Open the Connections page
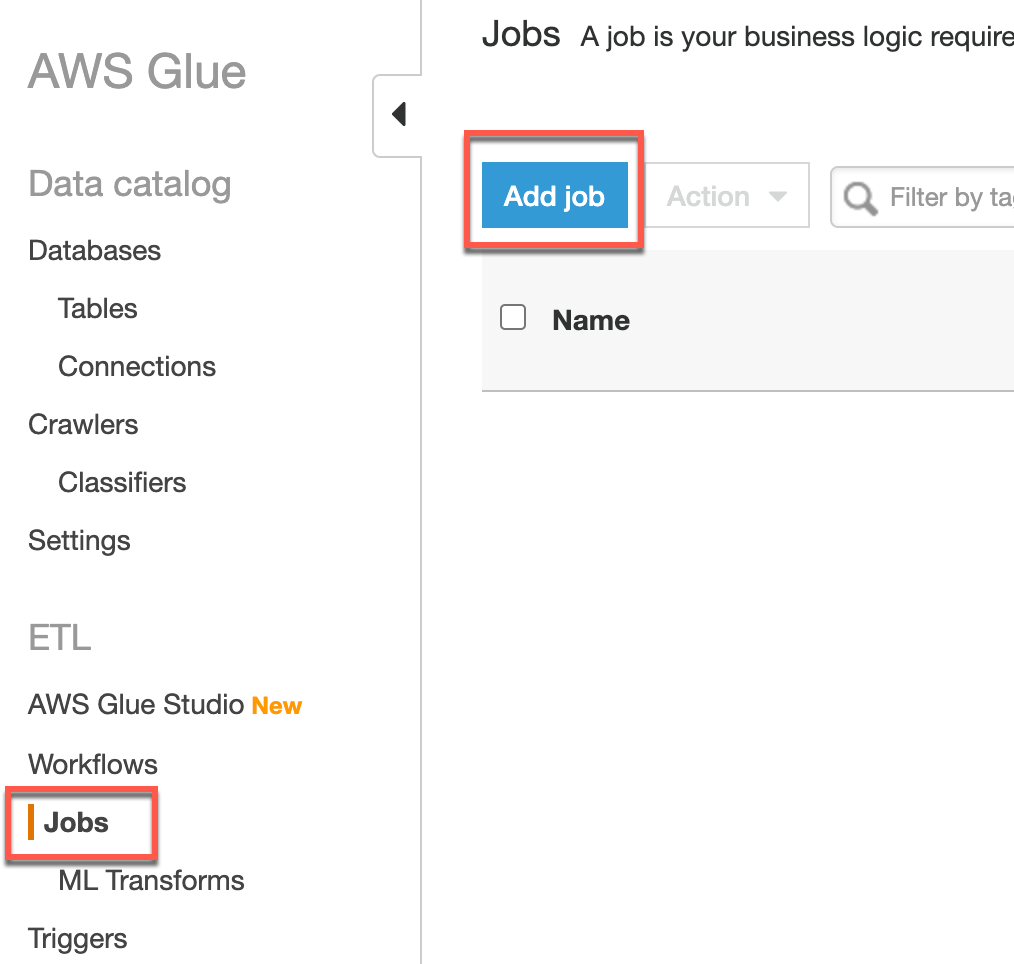 (137, 366)
